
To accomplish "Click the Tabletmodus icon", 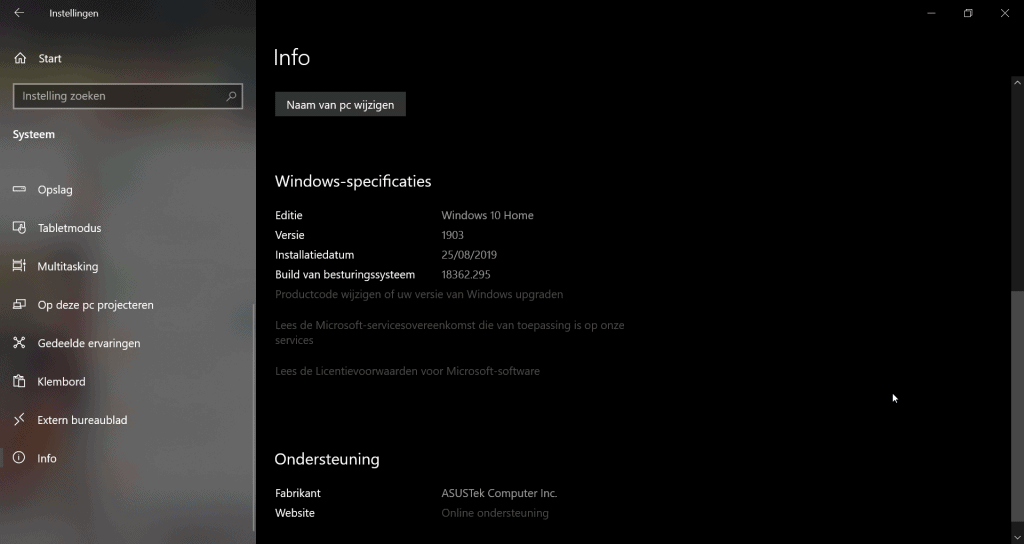I will [x=20, y=228].
